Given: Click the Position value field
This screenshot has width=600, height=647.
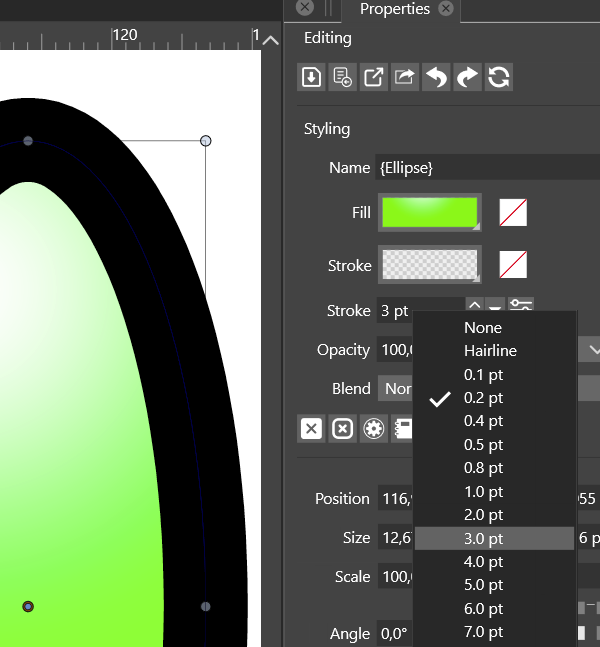Looking at the screenshot, I should click(x=395, y=498).
